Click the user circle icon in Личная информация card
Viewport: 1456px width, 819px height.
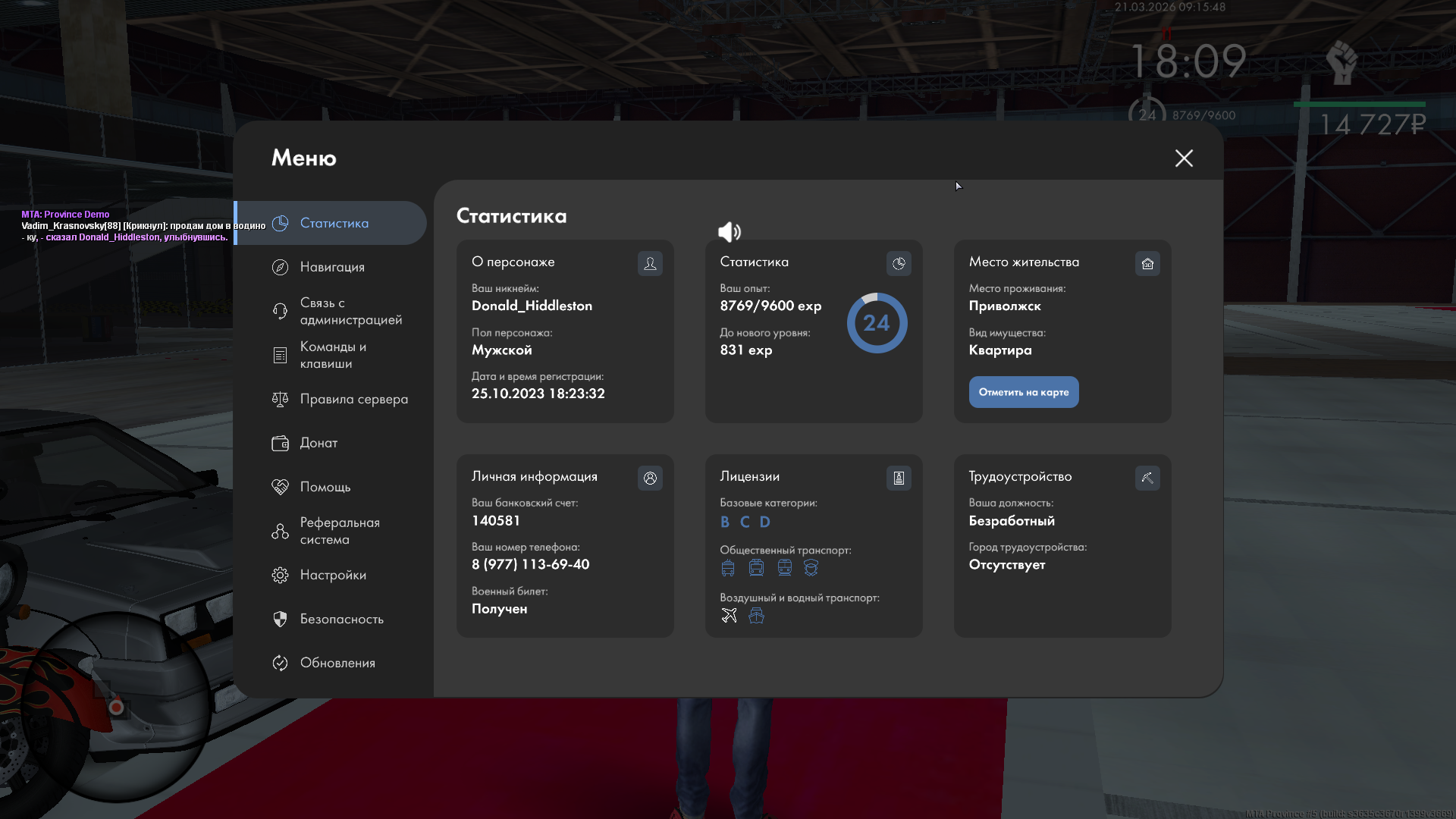click(650, 478)
